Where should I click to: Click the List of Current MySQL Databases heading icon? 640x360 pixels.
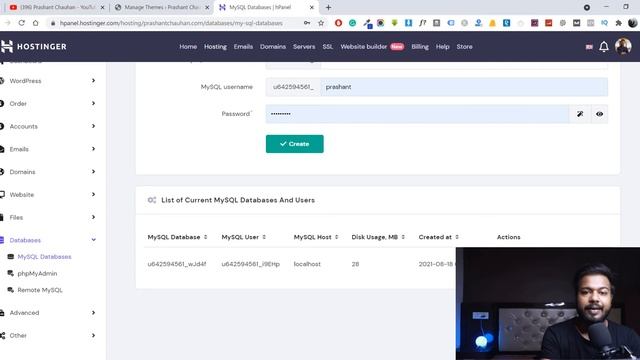click(x=152, y=200)
